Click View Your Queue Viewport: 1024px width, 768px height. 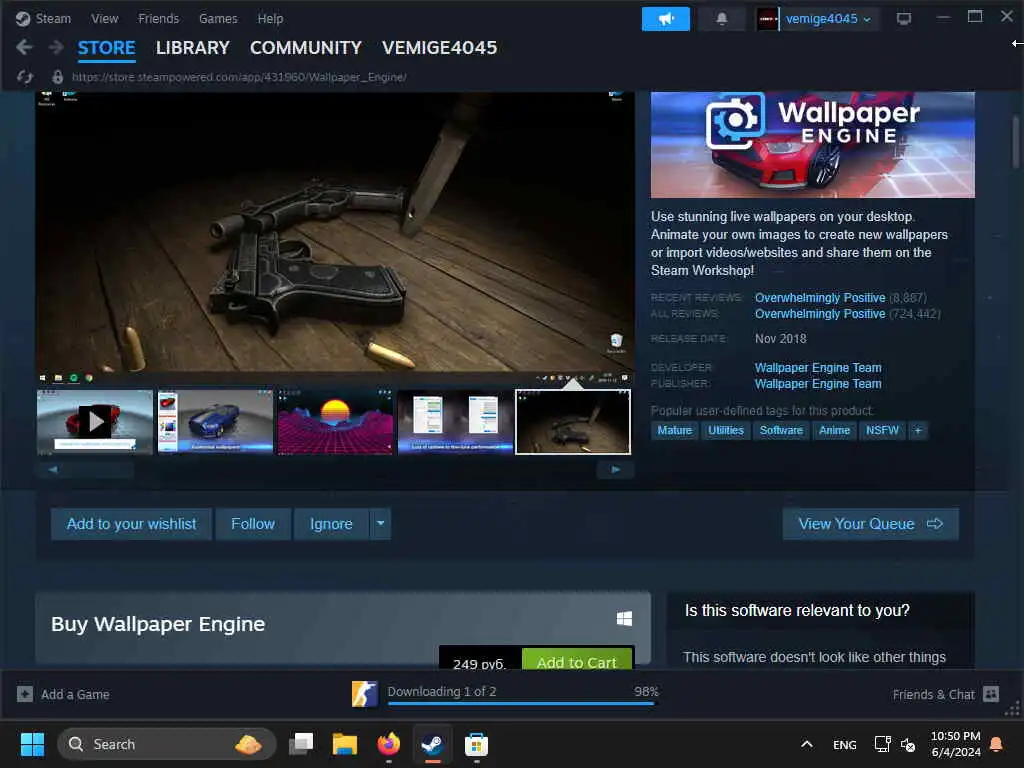click(870, 524)
